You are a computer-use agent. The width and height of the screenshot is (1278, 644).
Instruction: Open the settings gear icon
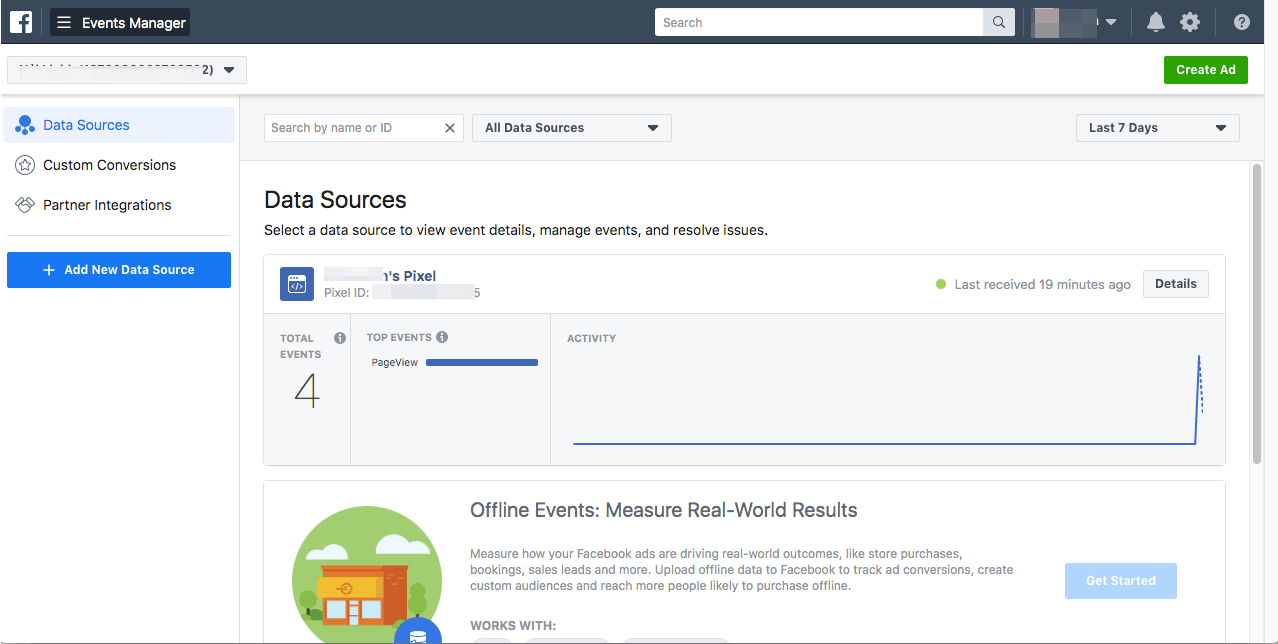[1189, 22]
